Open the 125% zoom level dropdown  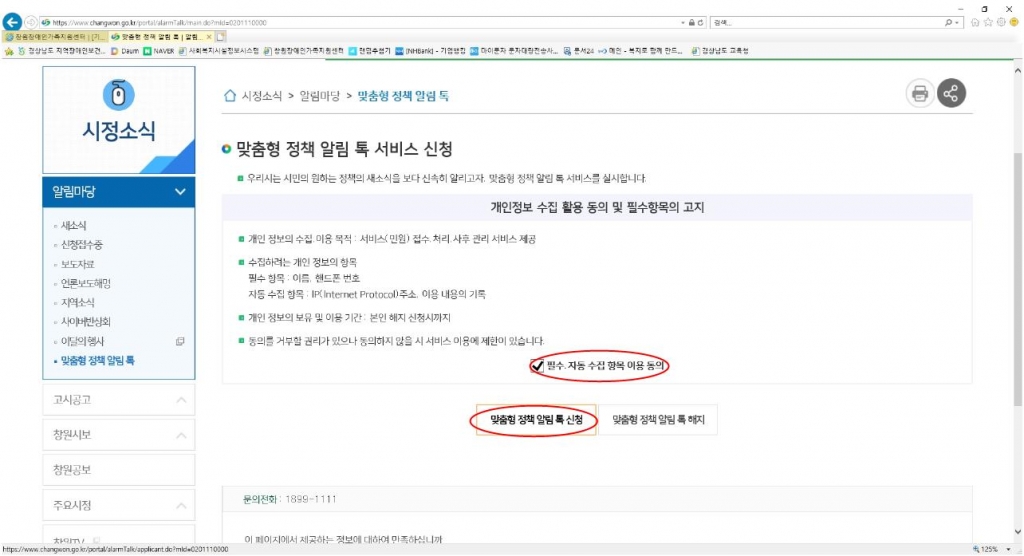click(x=1008, y=549)
